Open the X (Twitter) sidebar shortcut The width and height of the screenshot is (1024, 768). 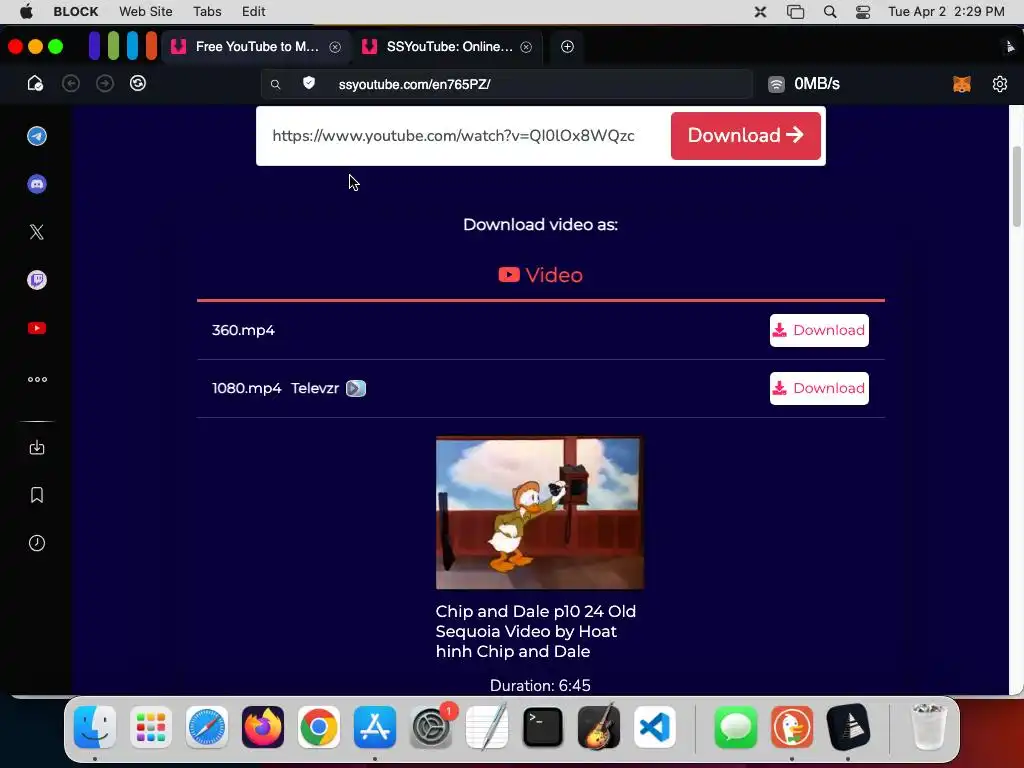pyautogui.click(x=37, y=232)
